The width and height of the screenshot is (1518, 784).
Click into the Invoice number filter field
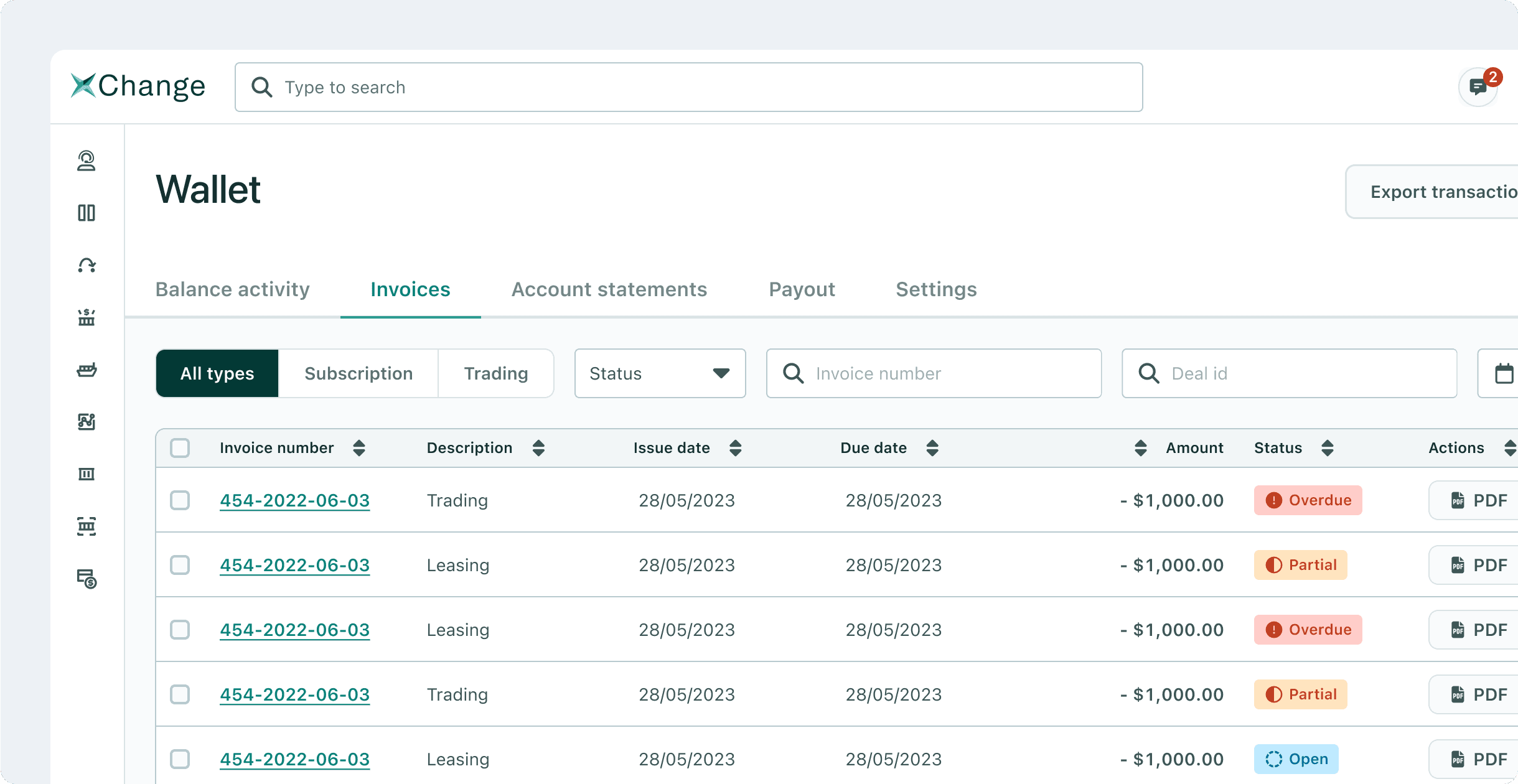tap(934, 373)
